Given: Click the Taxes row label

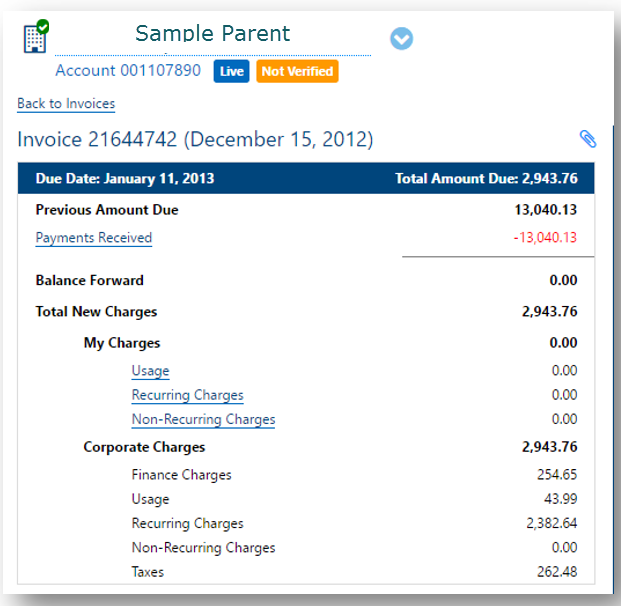Looking at the screenshot, I should 147,573.
